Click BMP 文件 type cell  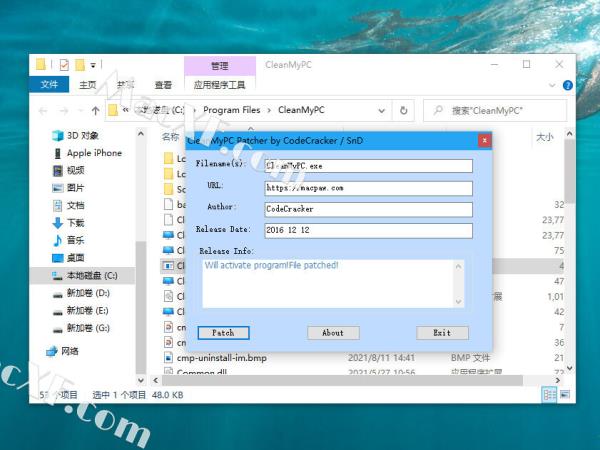pyautogui.click(x=470, y=358)
